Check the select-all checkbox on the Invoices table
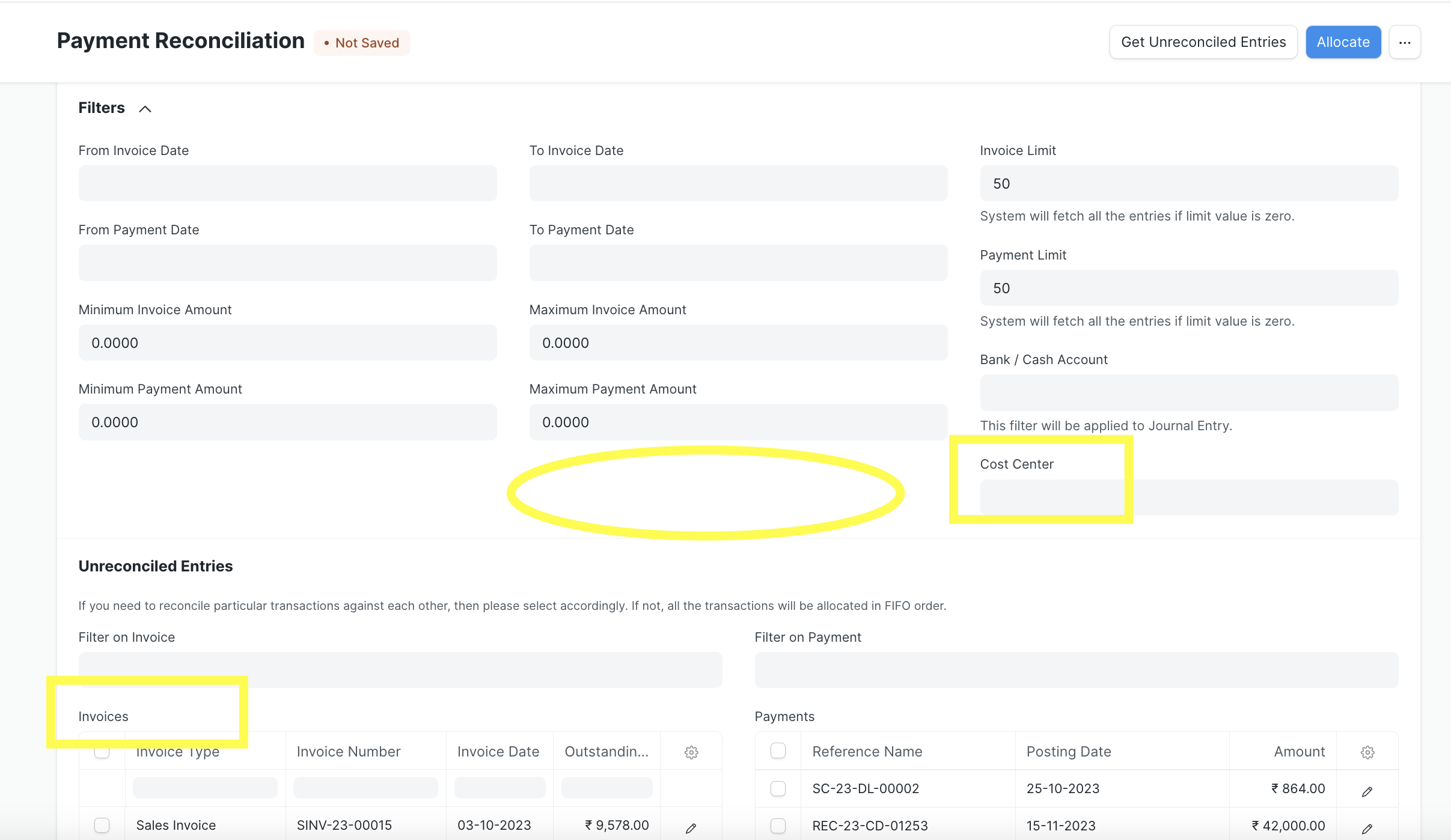 click(102, 751)
